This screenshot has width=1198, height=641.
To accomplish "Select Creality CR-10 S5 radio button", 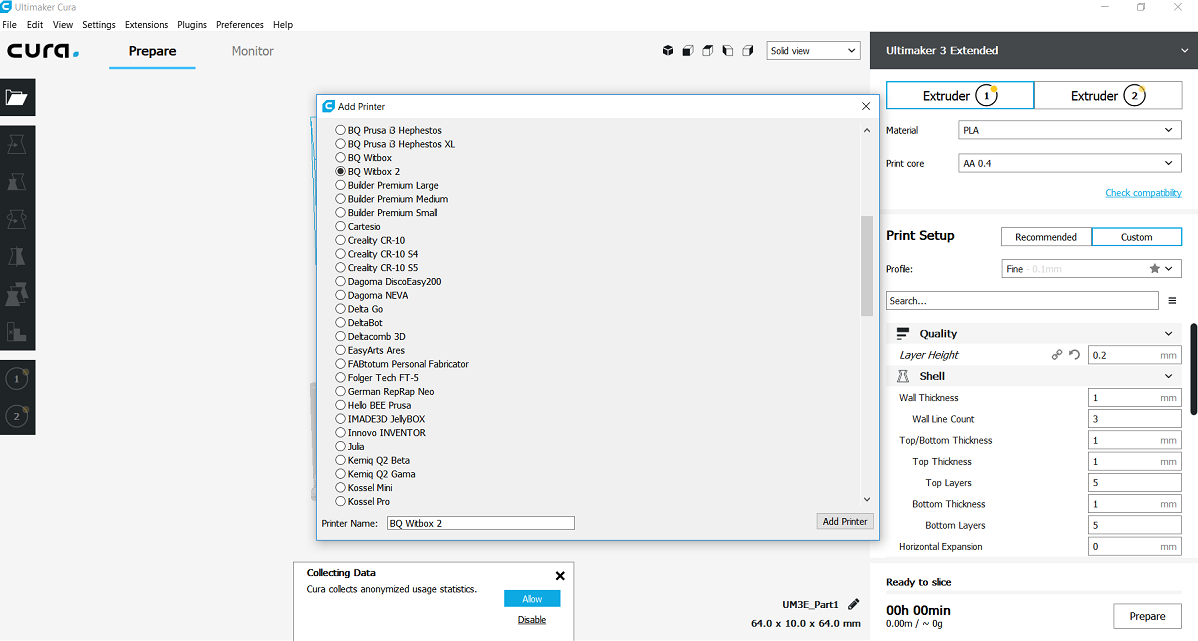I will coord(340,267).
